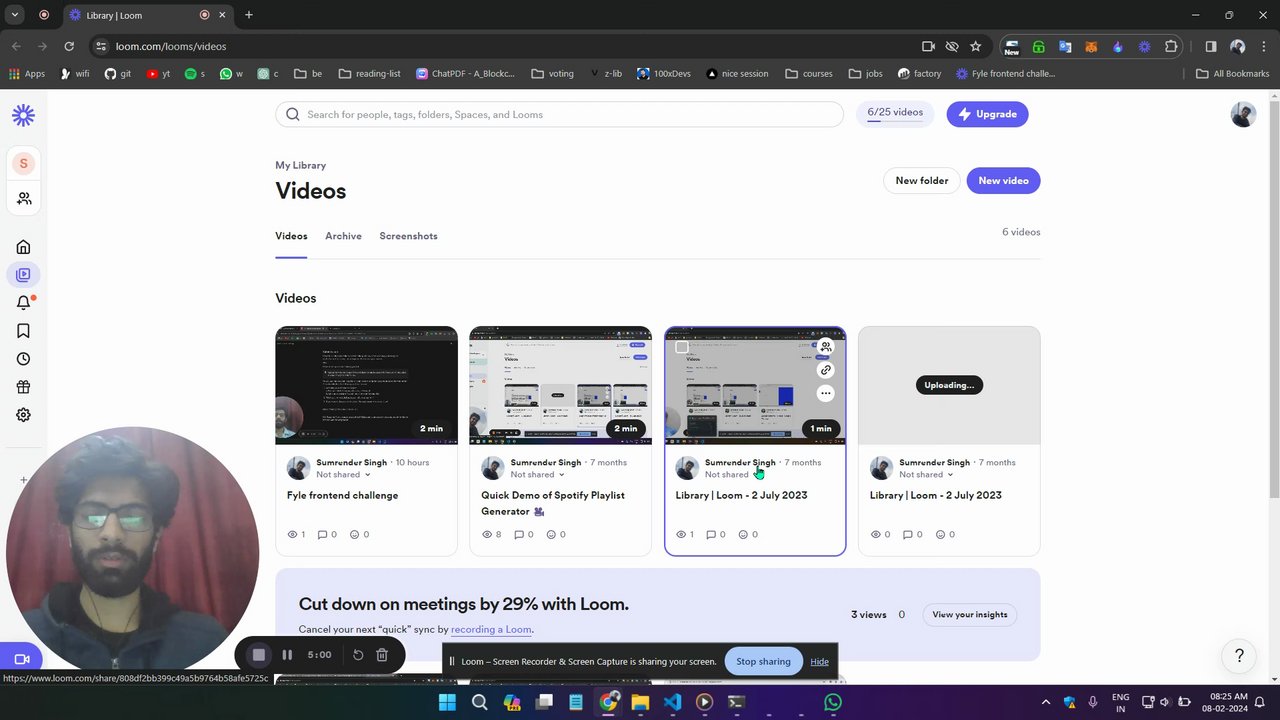
Task: Pause the Loom recording
Action: tap(287, 655)
